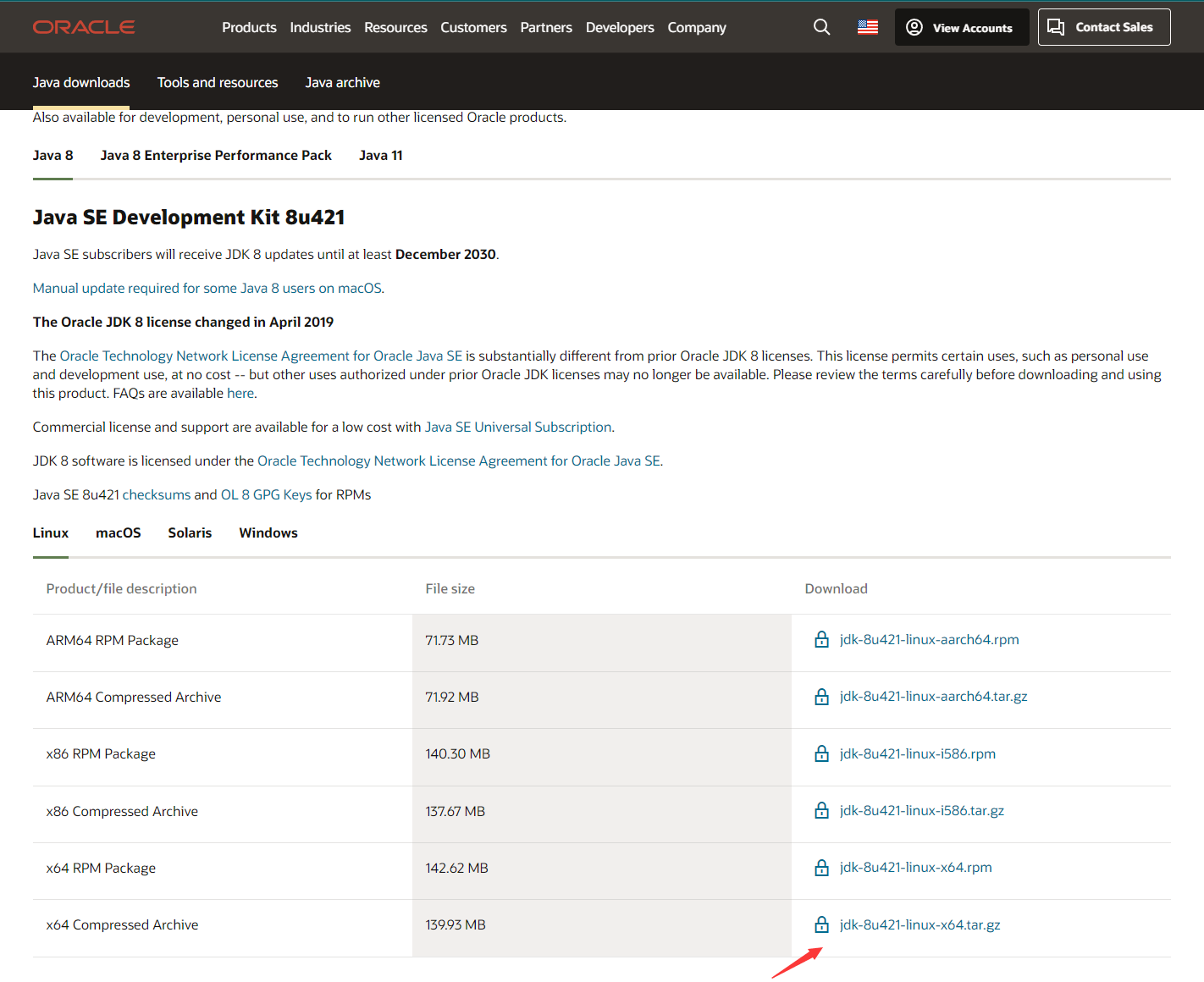This screenshot has width=1204, height=982.
Task: Open the Products menu
Action: 249,27
